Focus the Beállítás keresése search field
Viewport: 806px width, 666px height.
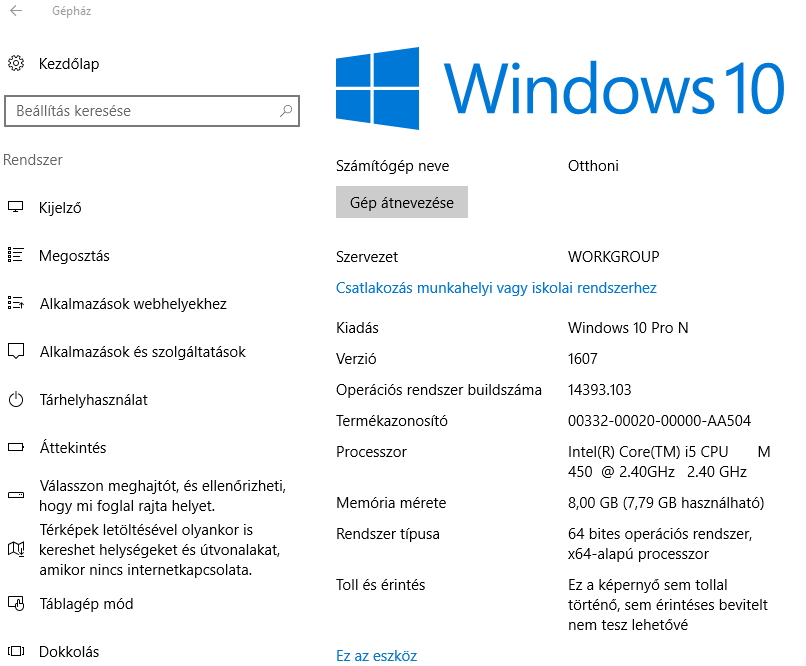point(152,110)
